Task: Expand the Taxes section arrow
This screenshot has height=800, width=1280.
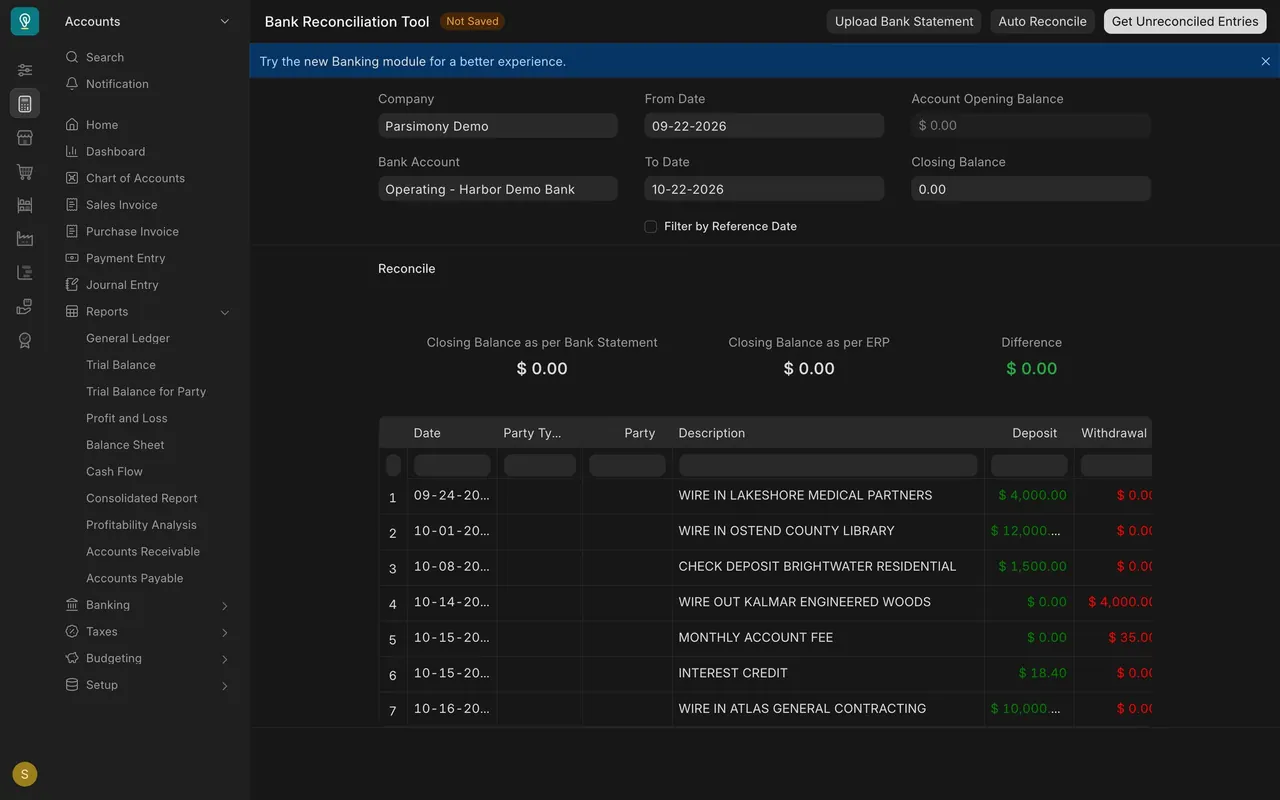Action: click(x=224, y=632)
